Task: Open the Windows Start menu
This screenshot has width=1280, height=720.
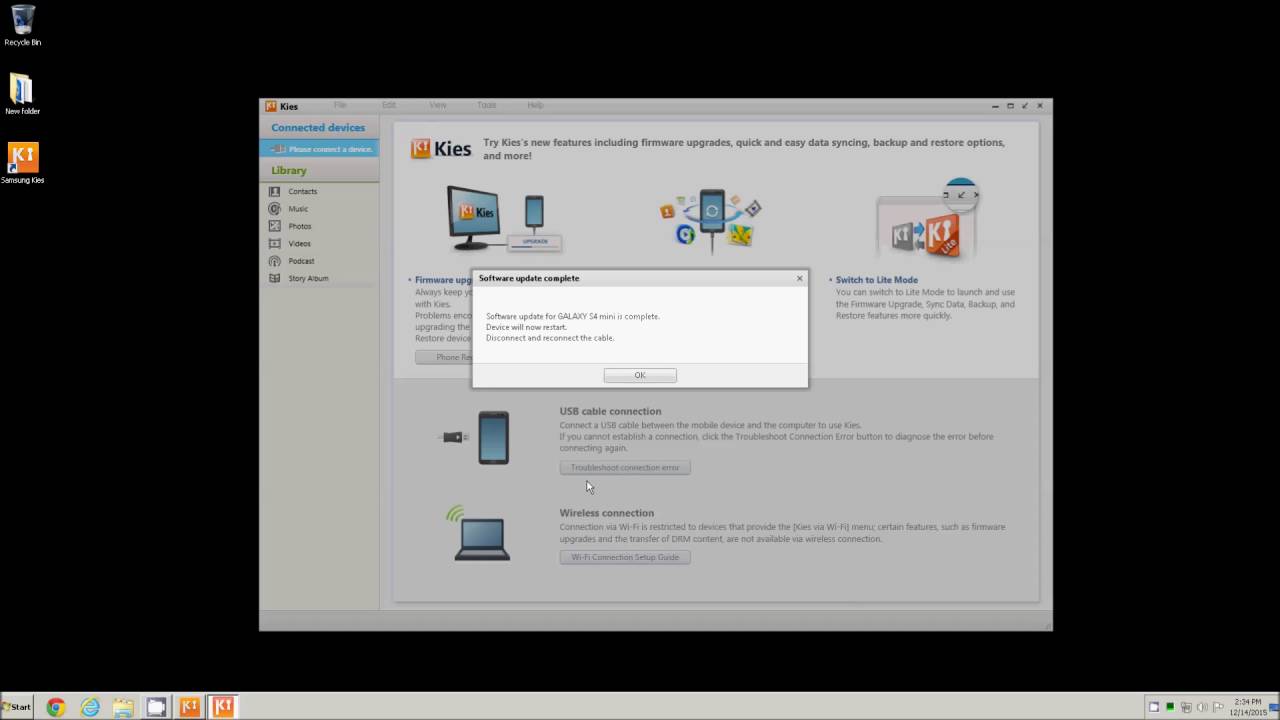Action: (17, 706)
